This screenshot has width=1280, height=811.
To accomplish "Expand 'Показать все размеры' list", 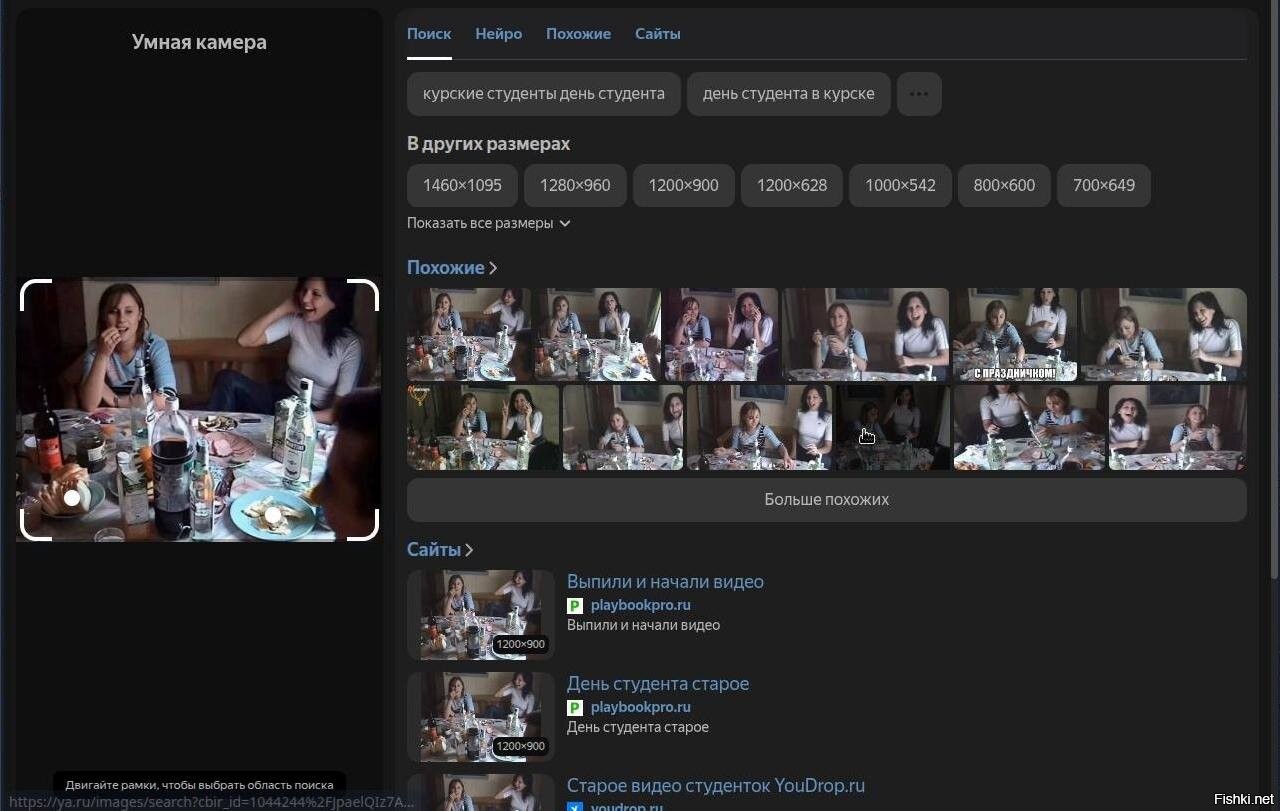I will coord(489,223).
